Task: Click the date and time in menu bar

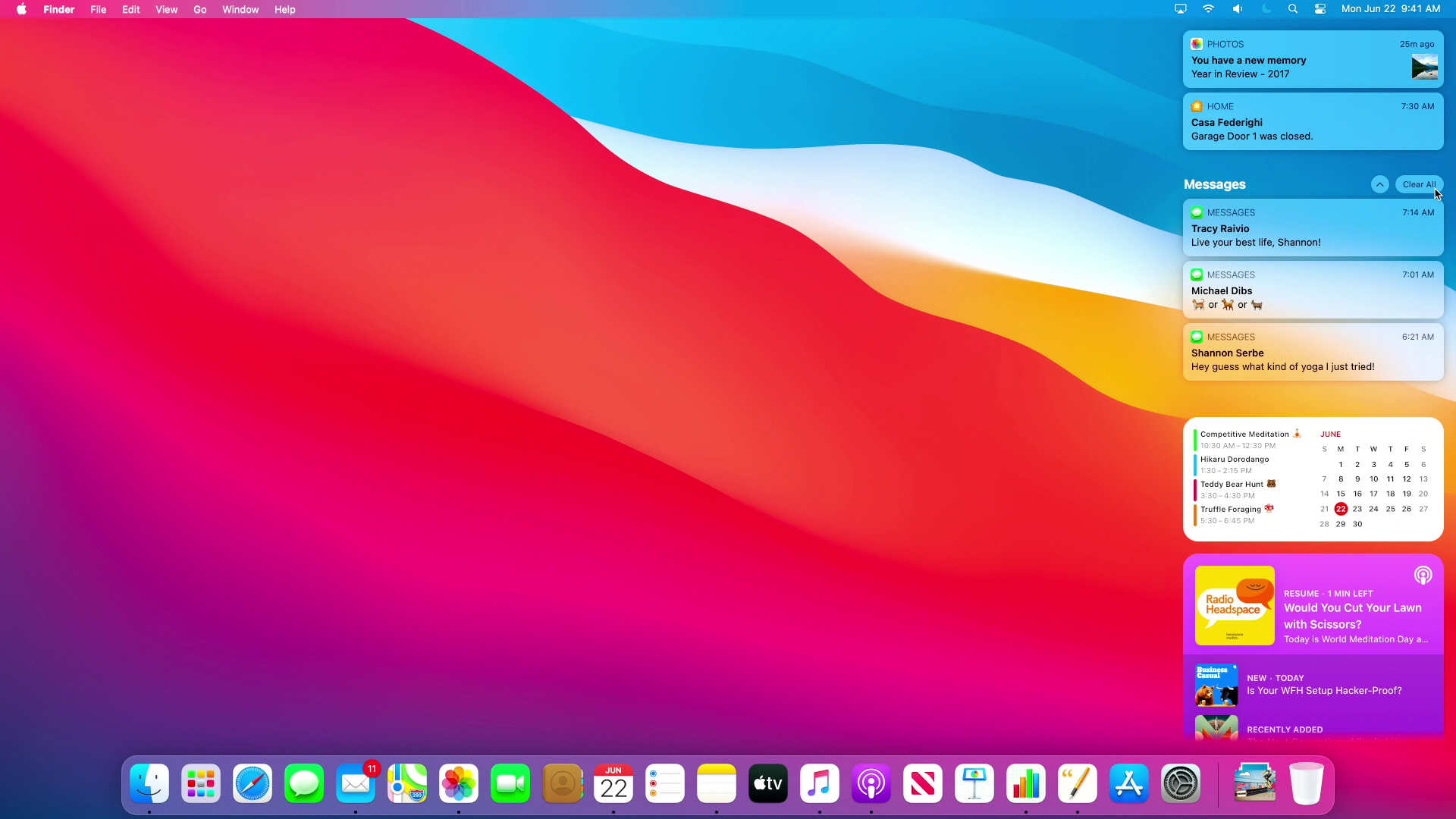Action: (x=1391, y=9)
